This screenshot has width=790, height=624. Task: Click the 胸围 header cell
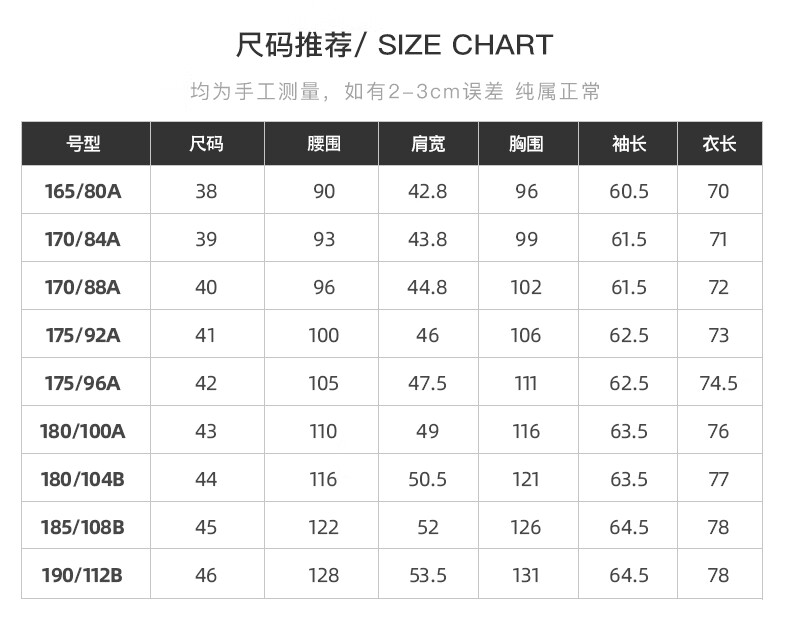526,144
